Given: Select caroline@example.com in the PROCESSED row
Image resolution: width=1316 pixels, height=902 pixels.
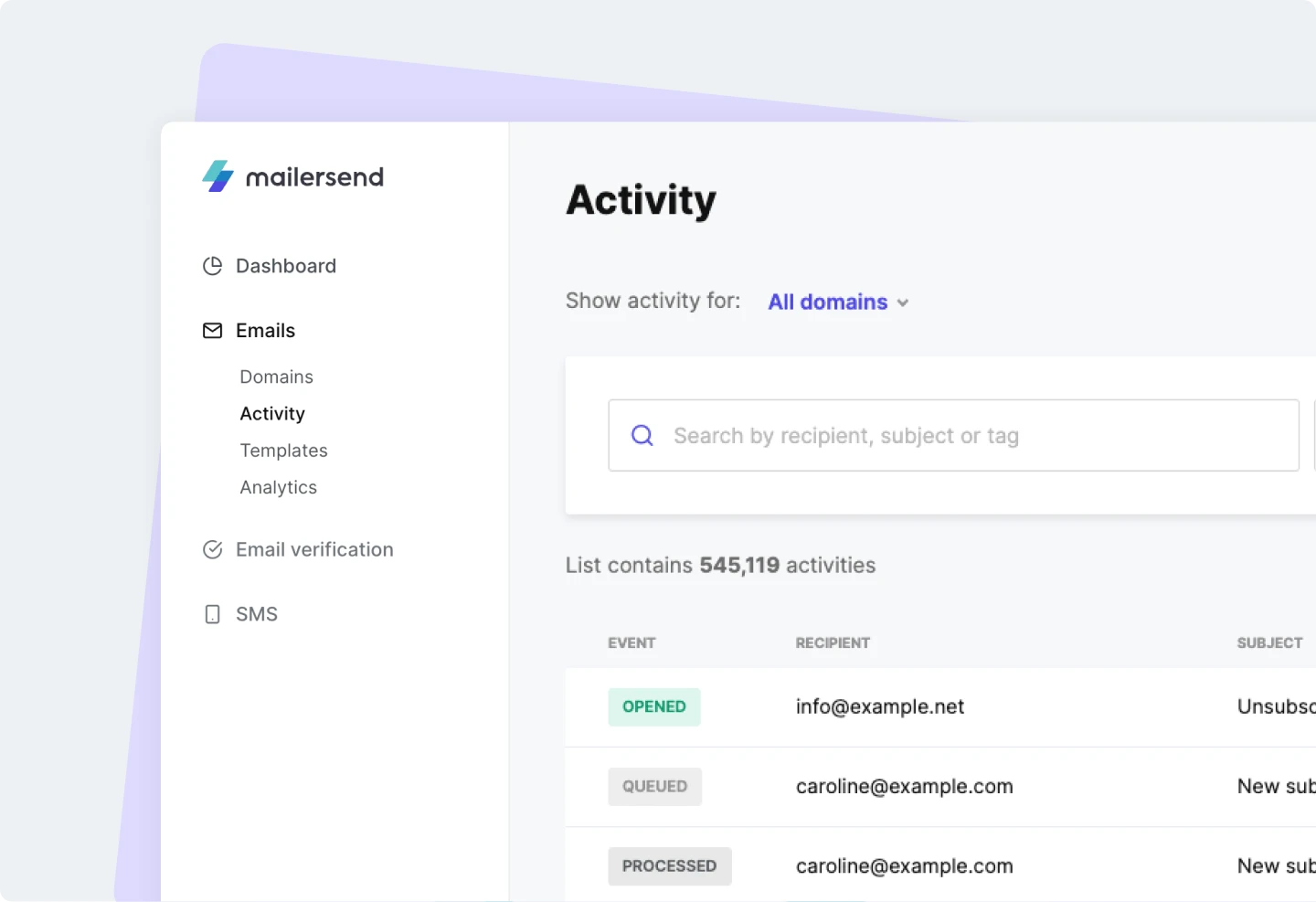Looking at the screenshot, I should 905,865.
